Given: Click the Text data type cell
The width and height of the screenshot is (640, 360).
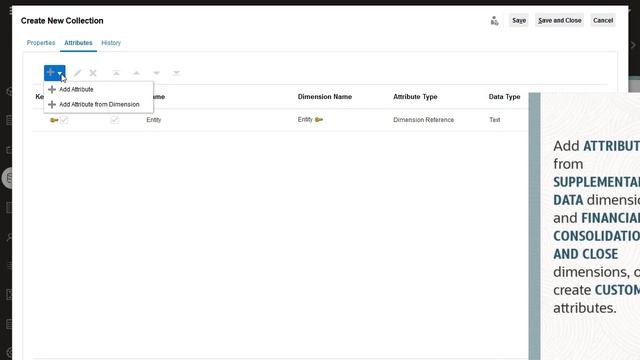Looking at the screenshot, I should (495, 120).
